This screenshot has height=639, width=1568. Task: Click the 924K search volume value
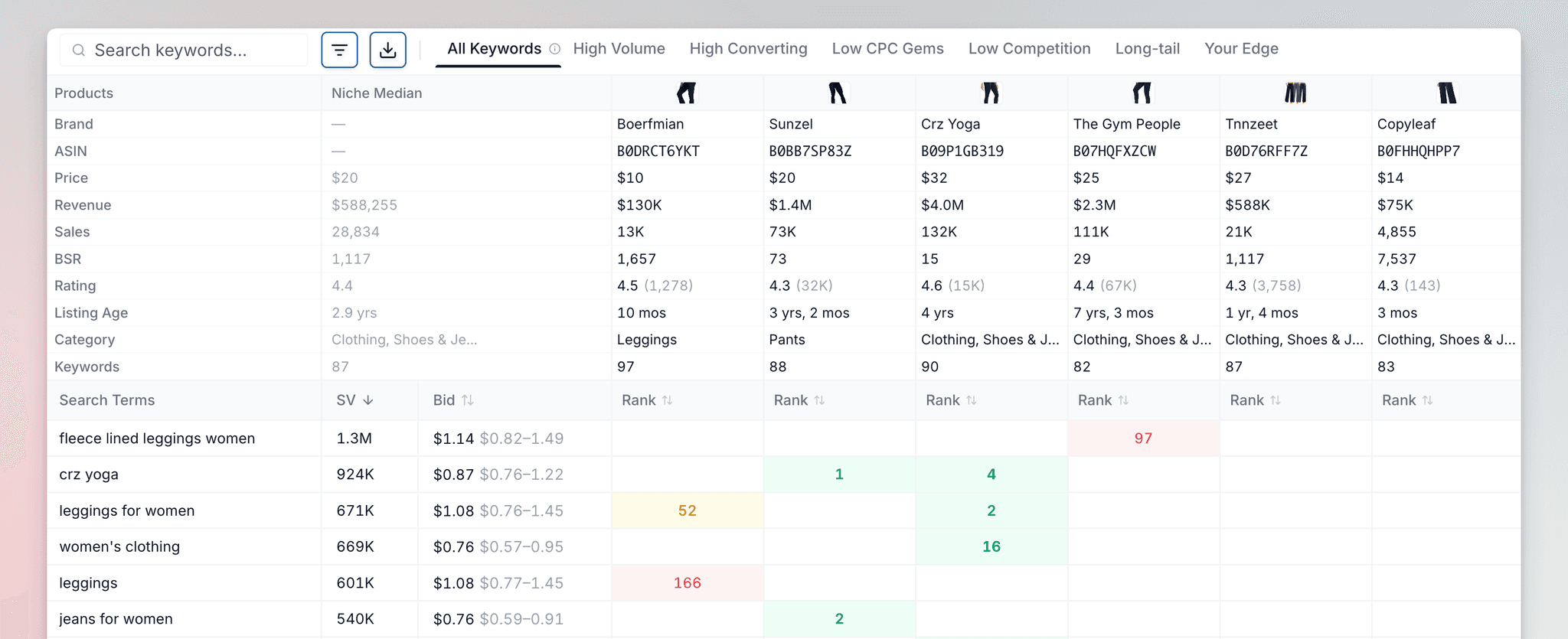355,474
